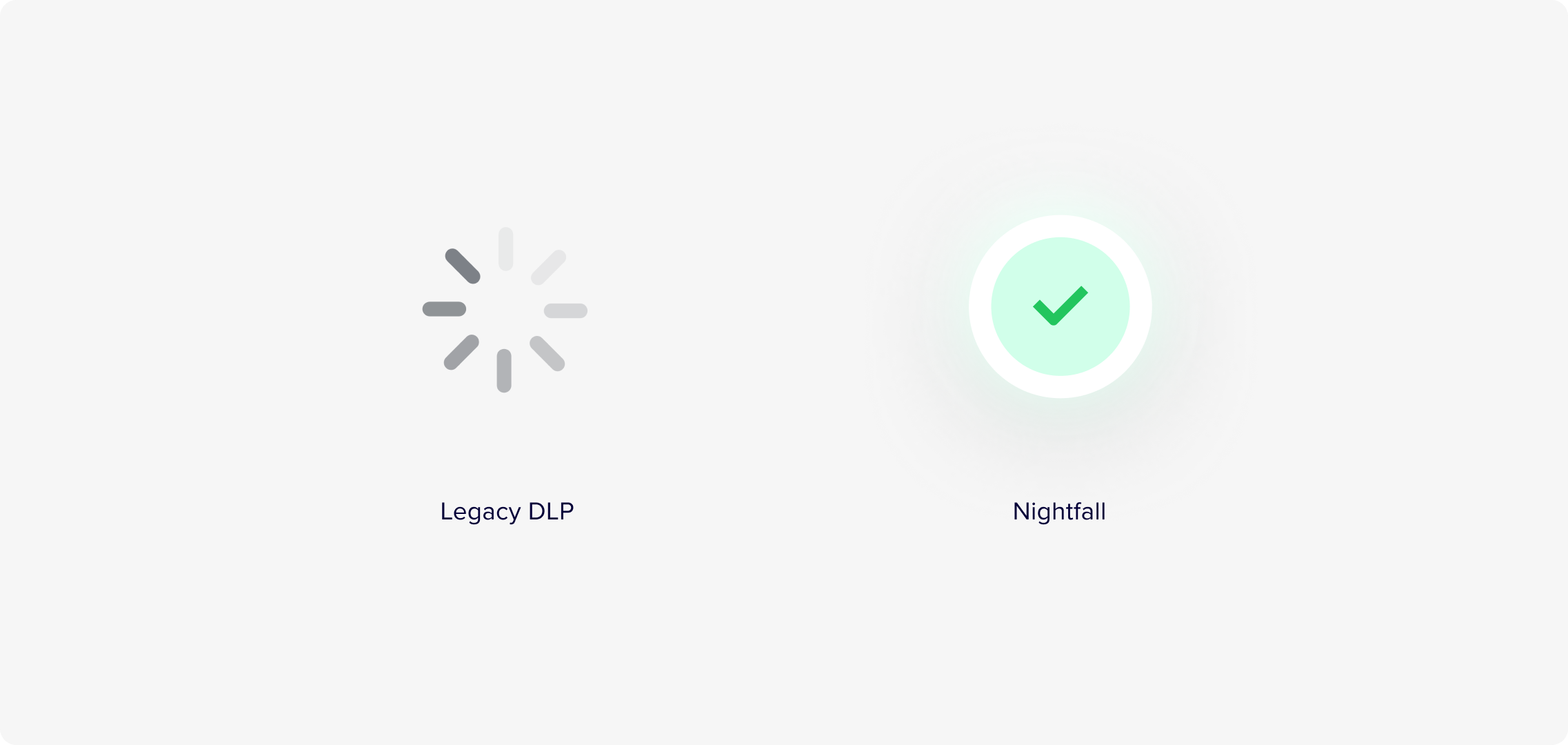Select the pale horizontal spinner bar
Viewport: 1568px width, 745px height.
click(565, 310)
